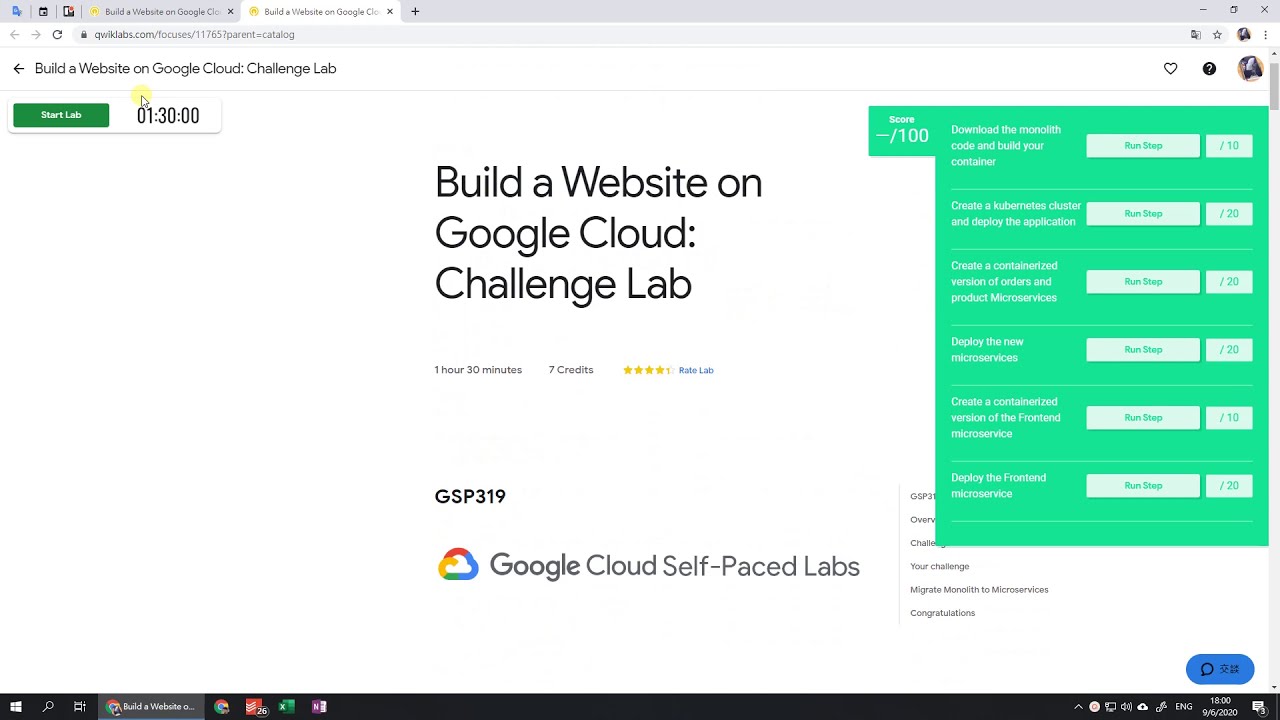1280x720 pixels.
Task: Click the green Start Lab button
Action: (x=61, y=115)
